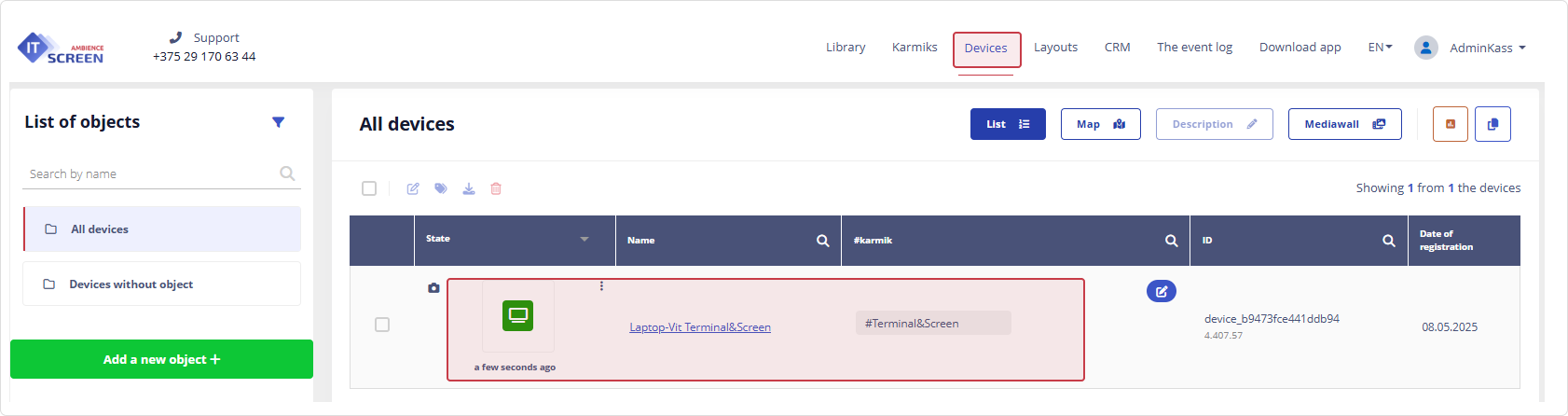The height and width of the screenshot is (416, 1568).
Task: Open the three-dot menu on device row
Action: click(x=601, y=286)
